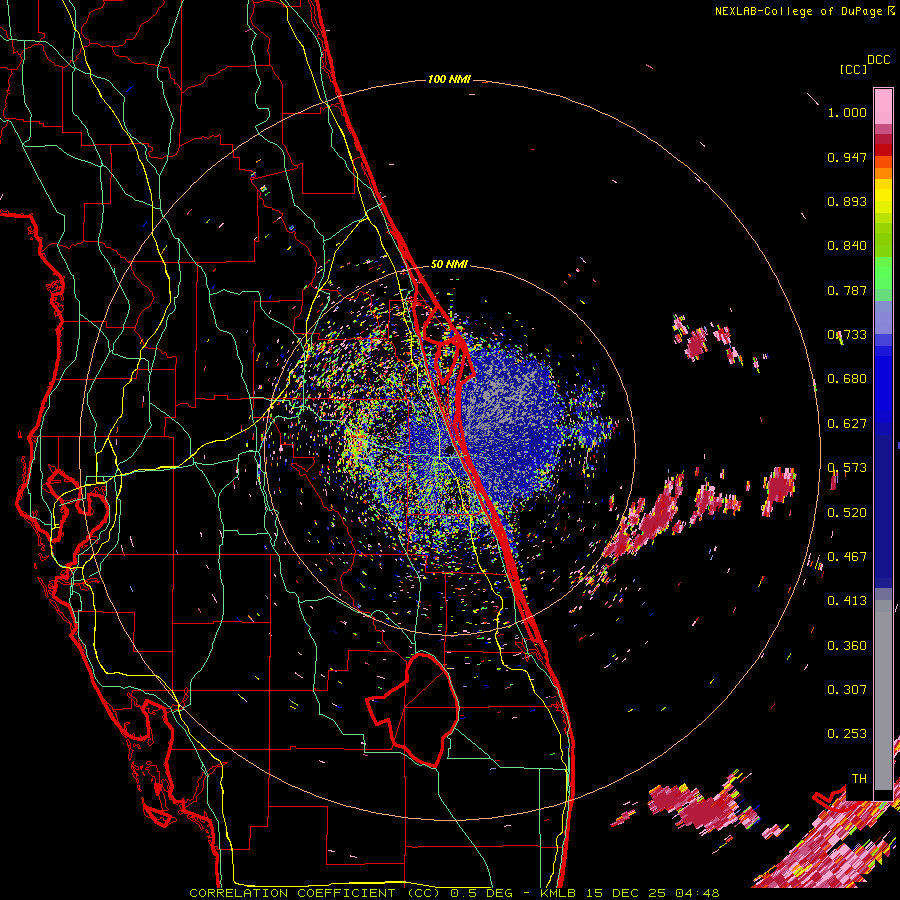This screenshot has height=900, width=900.
Task: Click the 100 NMI range ring label
Action: (449, 79)
